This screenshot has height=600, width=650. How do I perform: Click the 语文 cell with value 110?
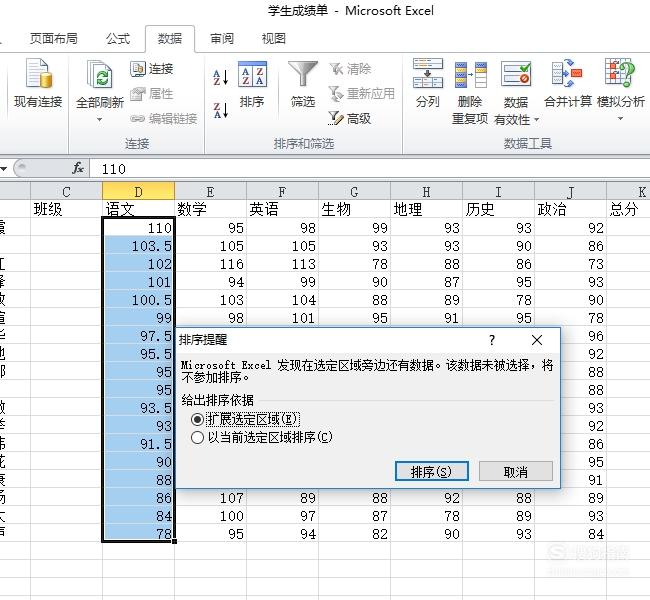[138, 227]
